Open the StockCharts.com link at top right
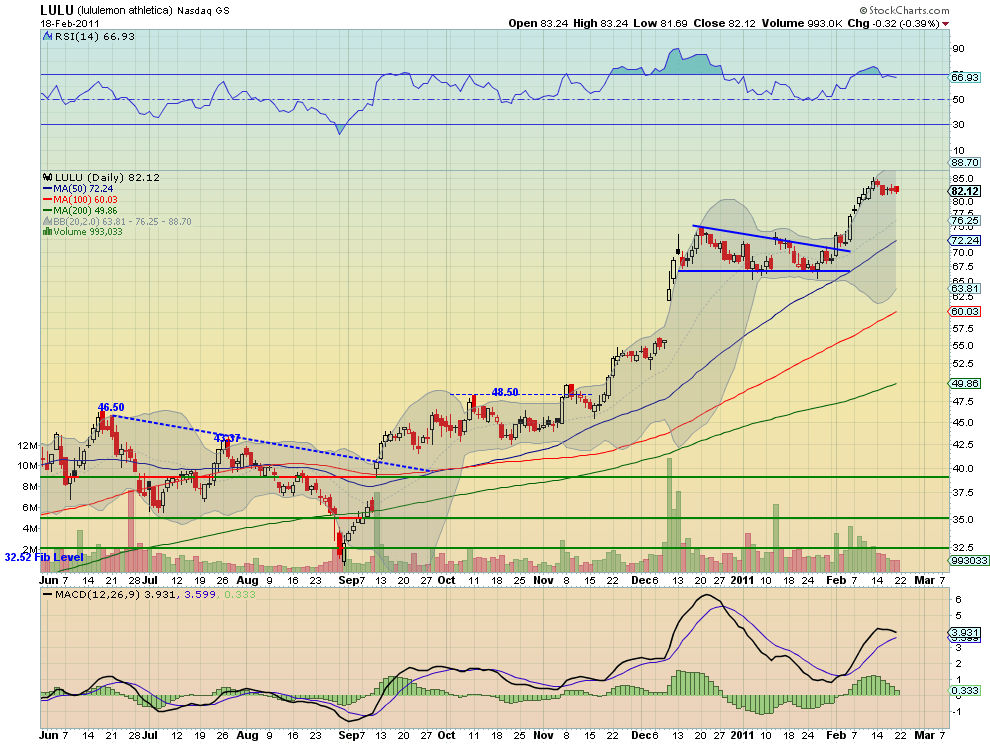The height and width of the screenshot is (744, 990). (904, 10)
